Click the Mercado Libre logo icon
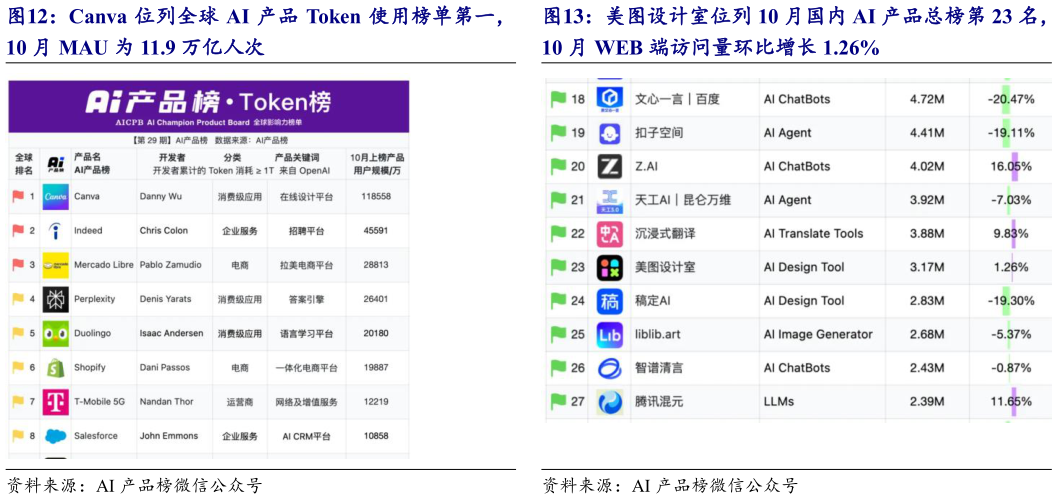Viewport: 1057px width, 499px height. tap(55, 265)
